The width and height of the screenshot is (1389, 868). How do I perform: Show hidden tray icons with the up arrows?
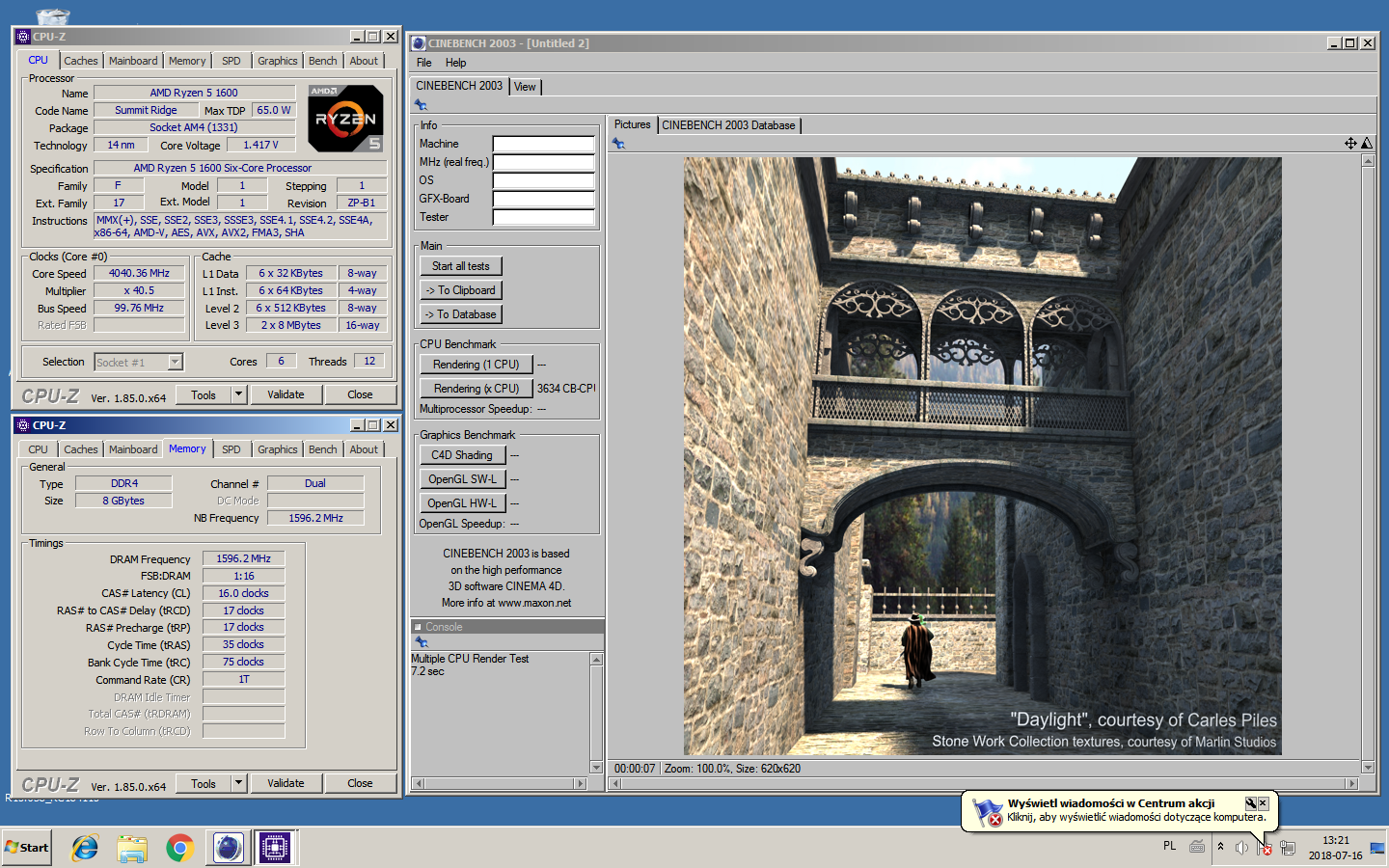click(1220, 847)
